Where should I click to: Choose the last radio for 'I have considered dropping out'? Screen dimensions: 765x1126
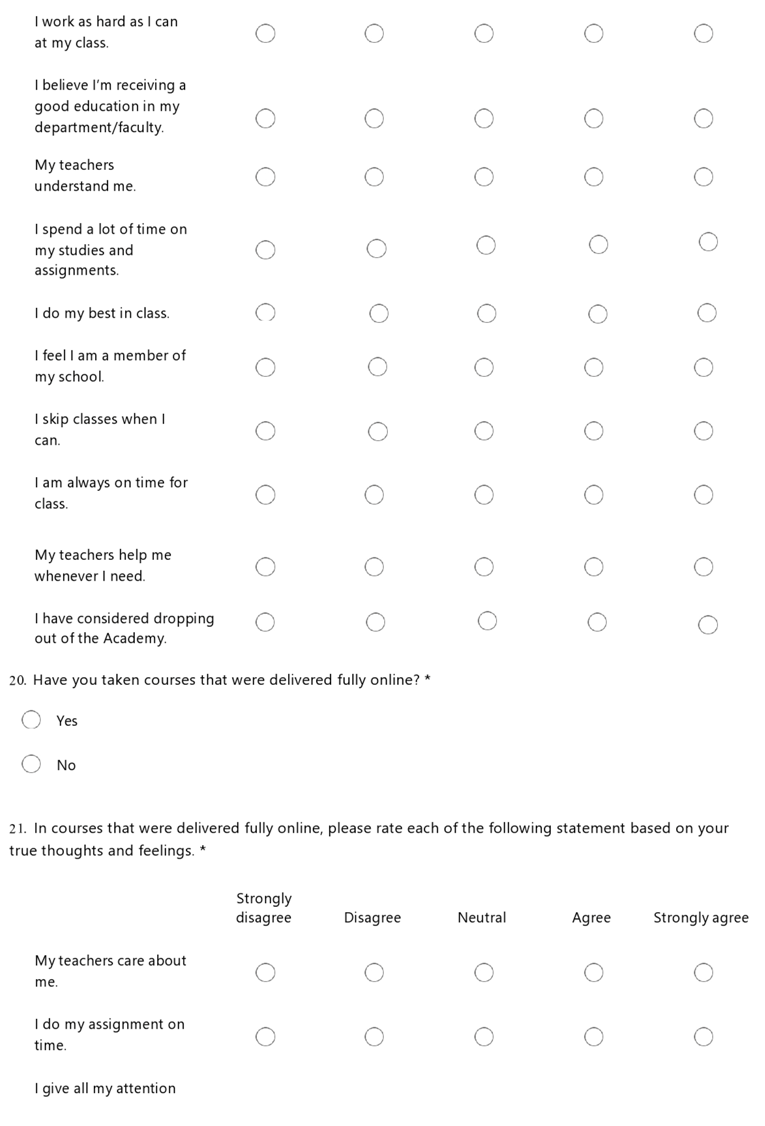point(708,625)
